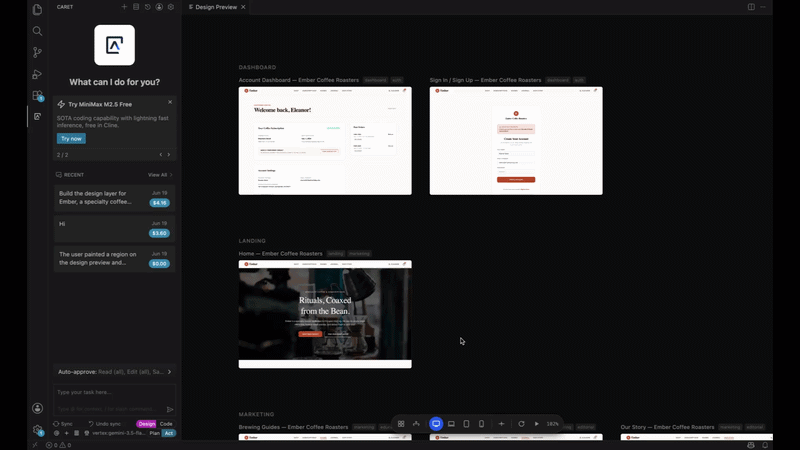Switch to Act mode
The image size is (800, 450).
click(169, 433)
